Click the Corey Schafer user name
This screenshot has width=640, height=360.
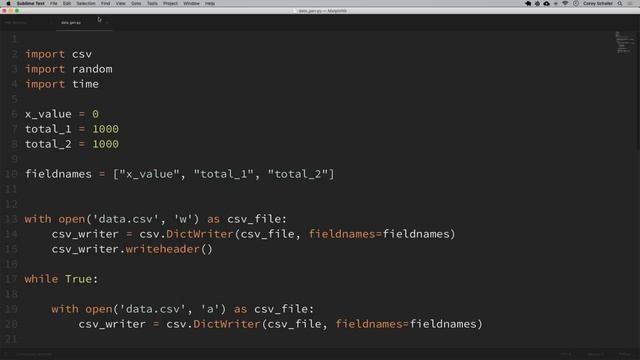pyautogui.click(x=598, y=3)
